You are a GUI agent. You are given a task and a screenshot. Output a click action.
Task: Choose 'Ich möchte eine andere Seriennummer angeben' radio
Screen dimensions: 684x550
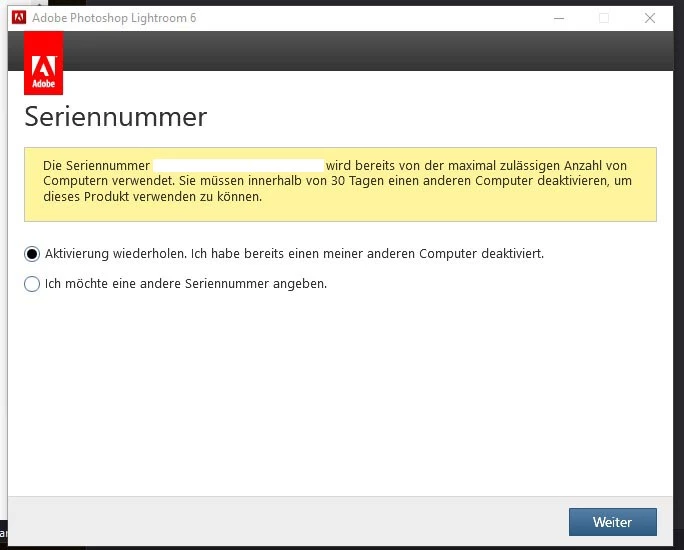pos(32,284)
